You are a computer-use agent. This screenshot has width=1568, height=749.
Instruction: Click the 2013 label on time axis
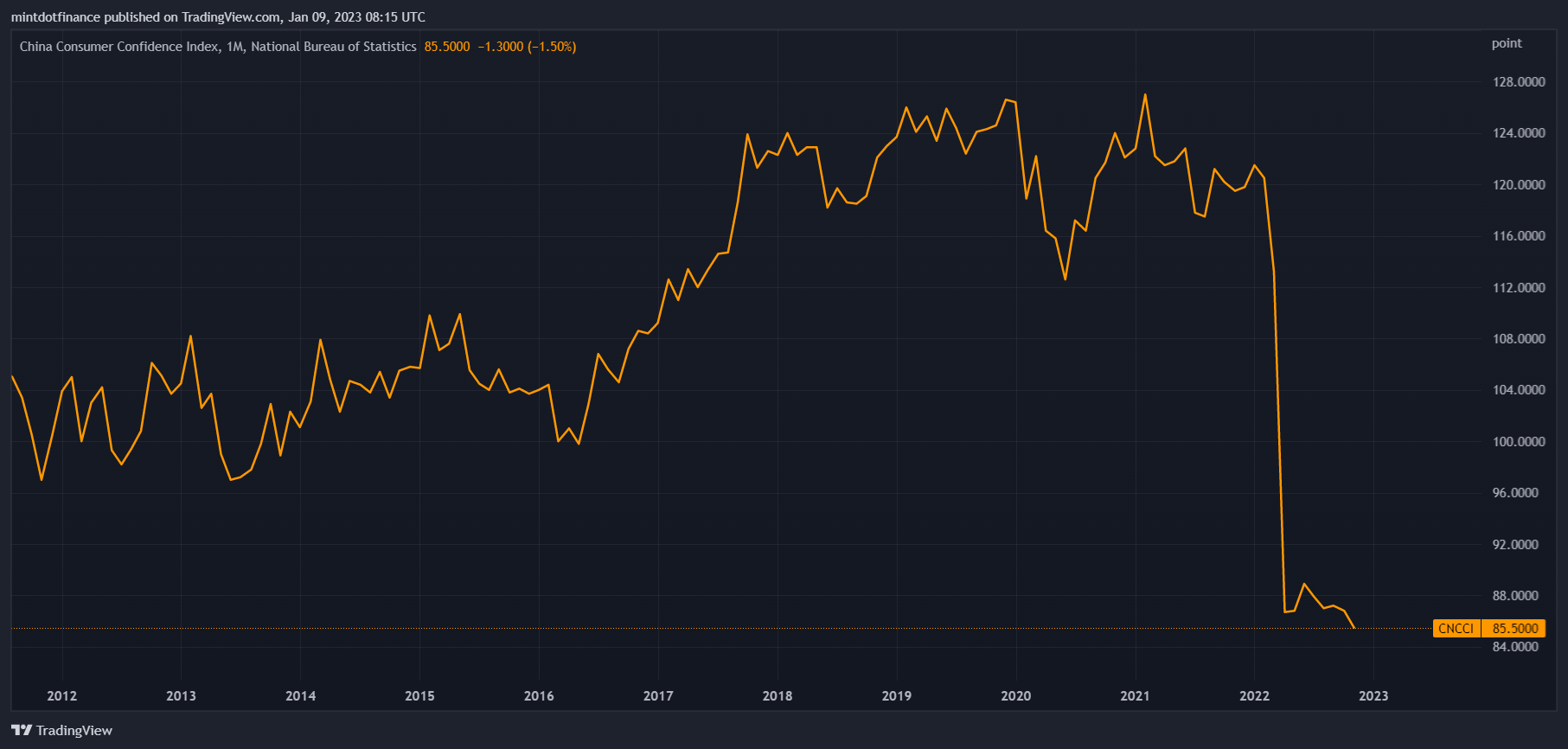click(181, 696)
